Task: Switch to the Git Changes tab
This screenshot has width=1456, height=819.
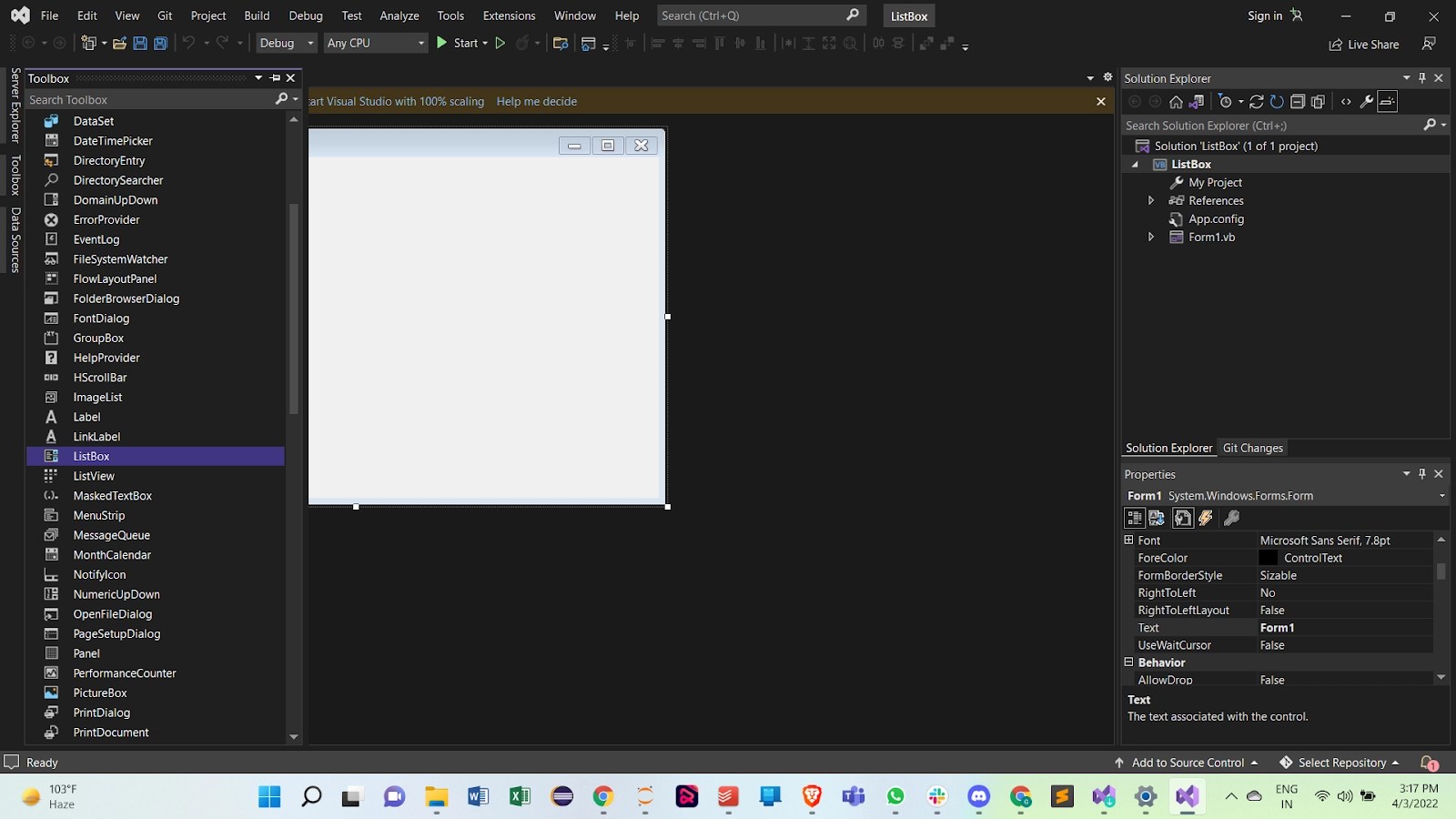Action: pyautogui.click(x=1253, y=448)
